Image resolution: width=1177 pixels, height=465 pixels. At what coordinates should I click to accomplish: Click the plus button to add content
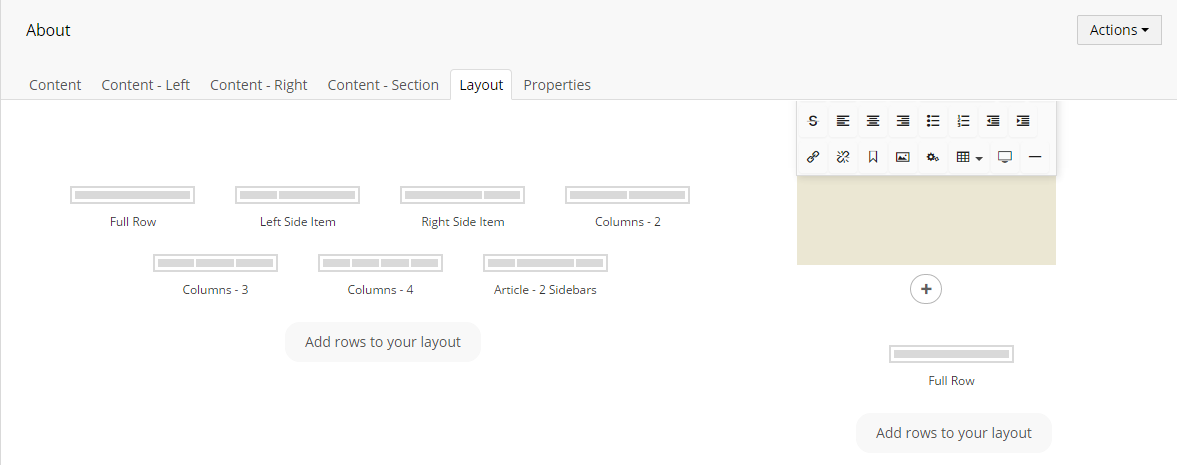(x=926, y=289)
